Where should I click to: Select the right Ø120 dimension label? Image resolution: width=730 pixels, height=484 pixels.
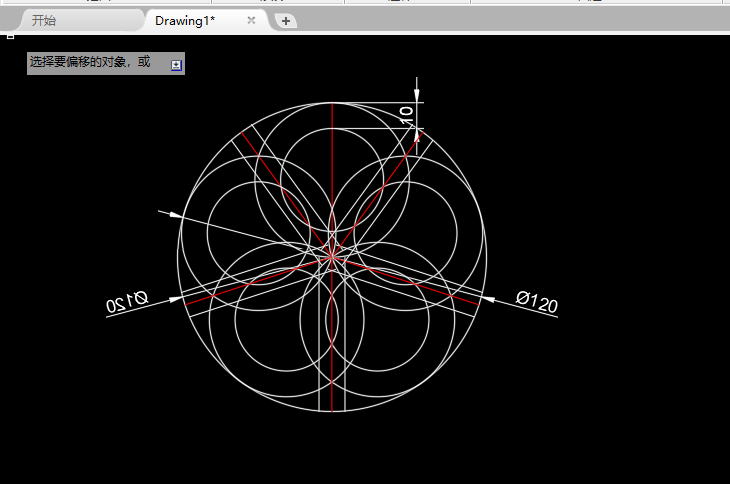click(537, 302)
